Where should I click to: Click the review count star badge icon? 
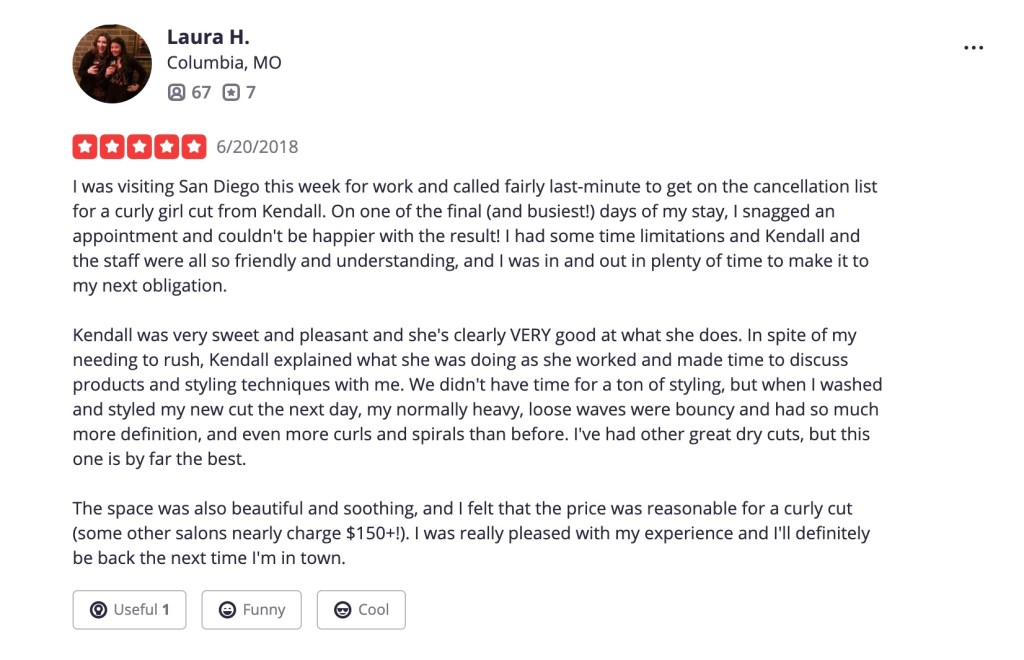[231, 92]
